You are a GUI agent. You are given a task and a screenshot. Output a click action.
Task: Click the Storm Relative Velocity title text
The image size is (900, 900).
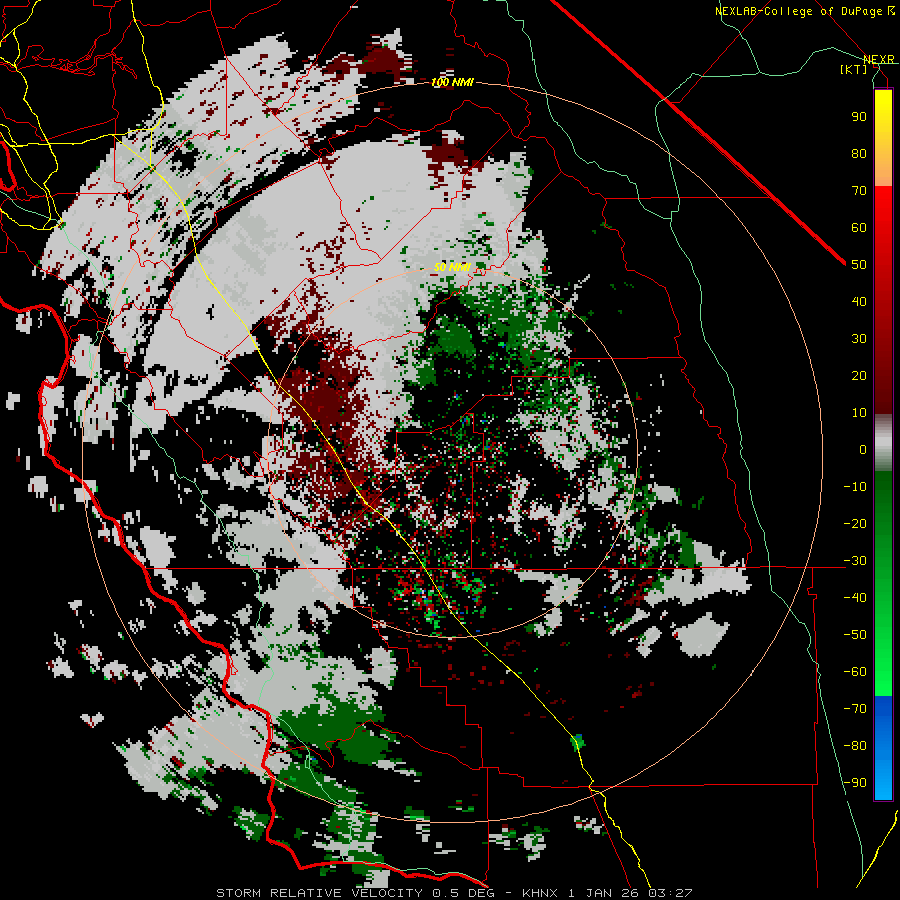tap(320, 893)
